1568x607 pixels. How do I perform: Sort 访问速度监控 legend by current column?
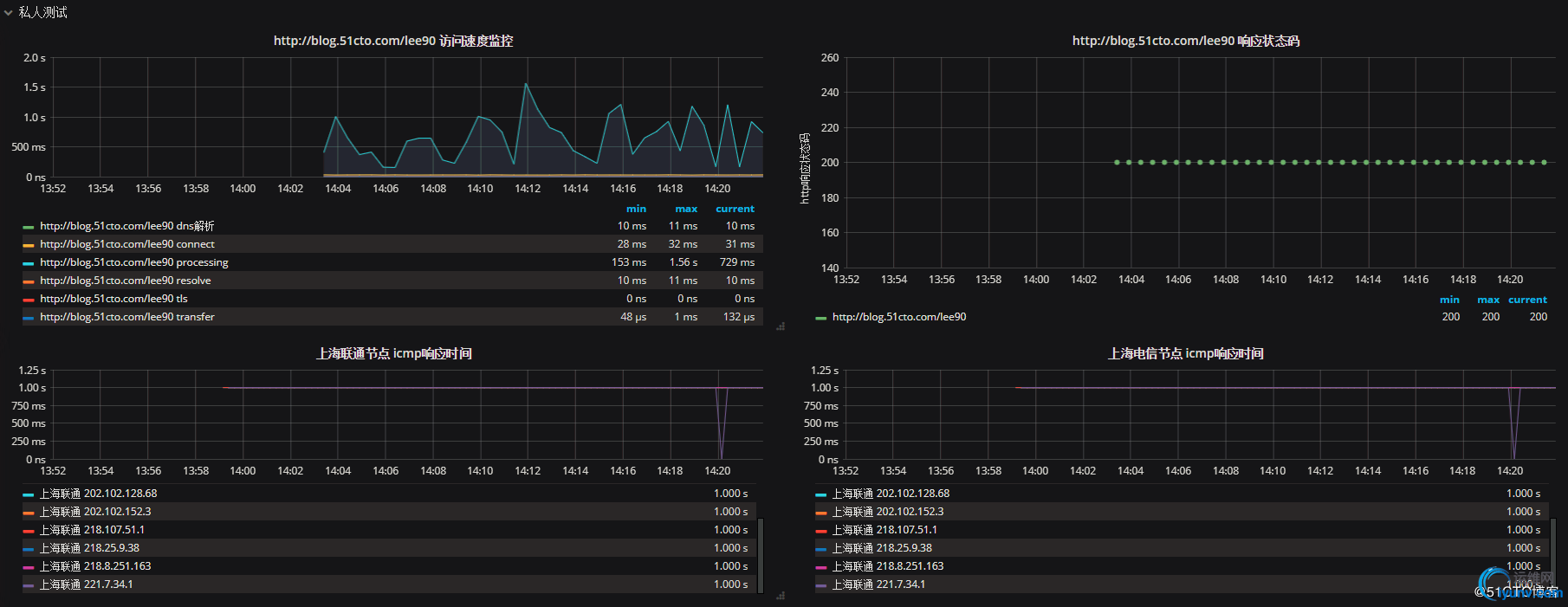735,209
